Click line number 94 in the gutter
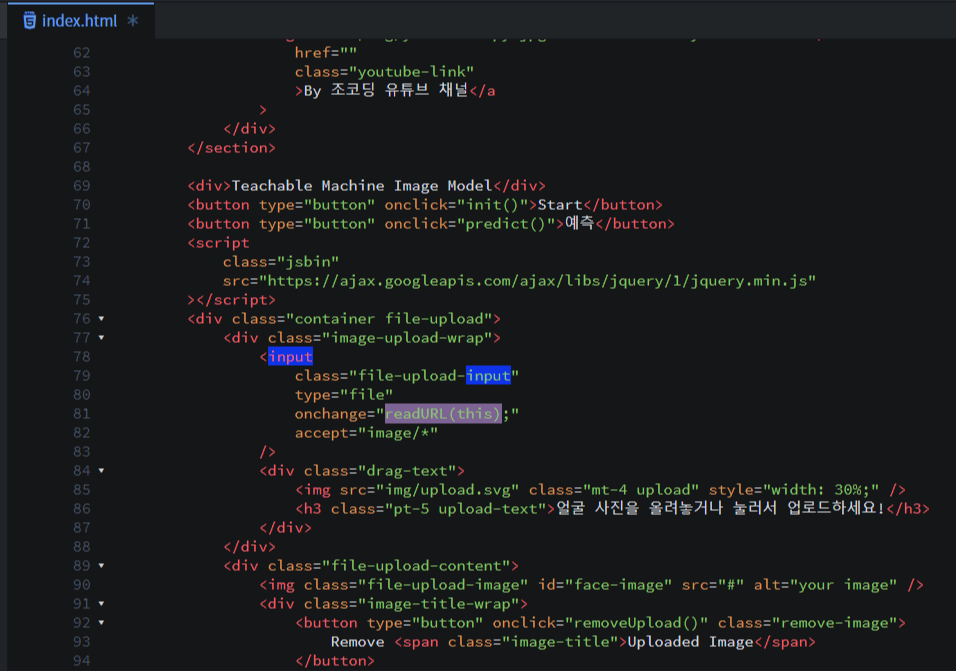 pos(82,661)
